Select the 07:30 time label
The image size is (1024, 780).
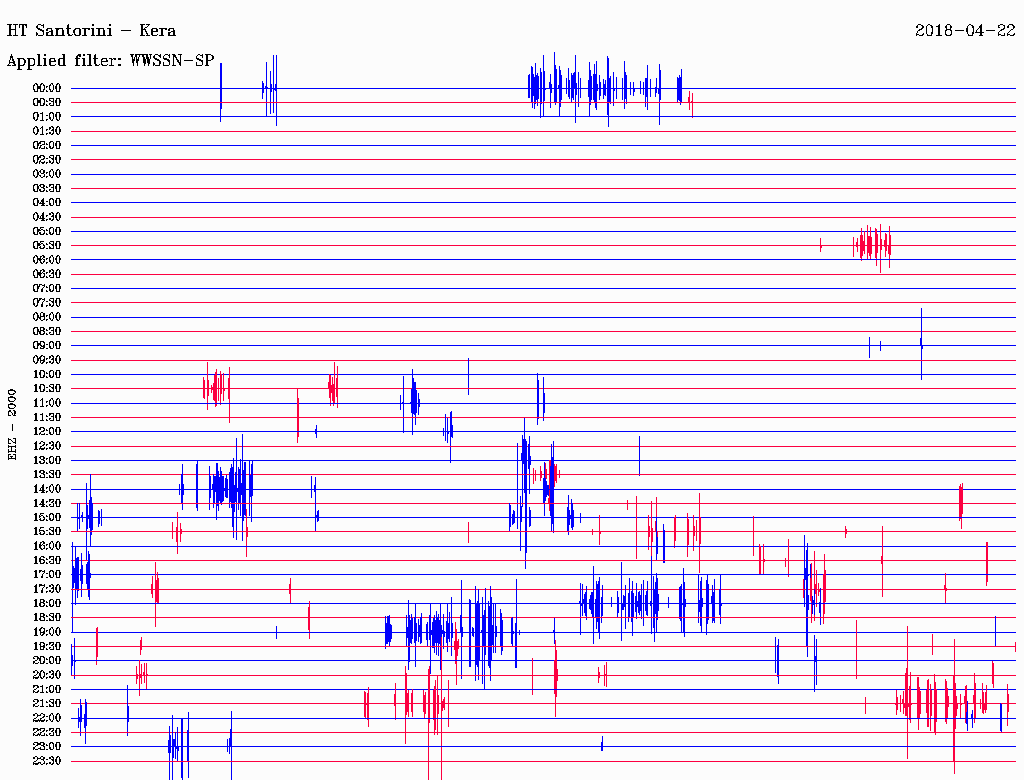point(47,302)
